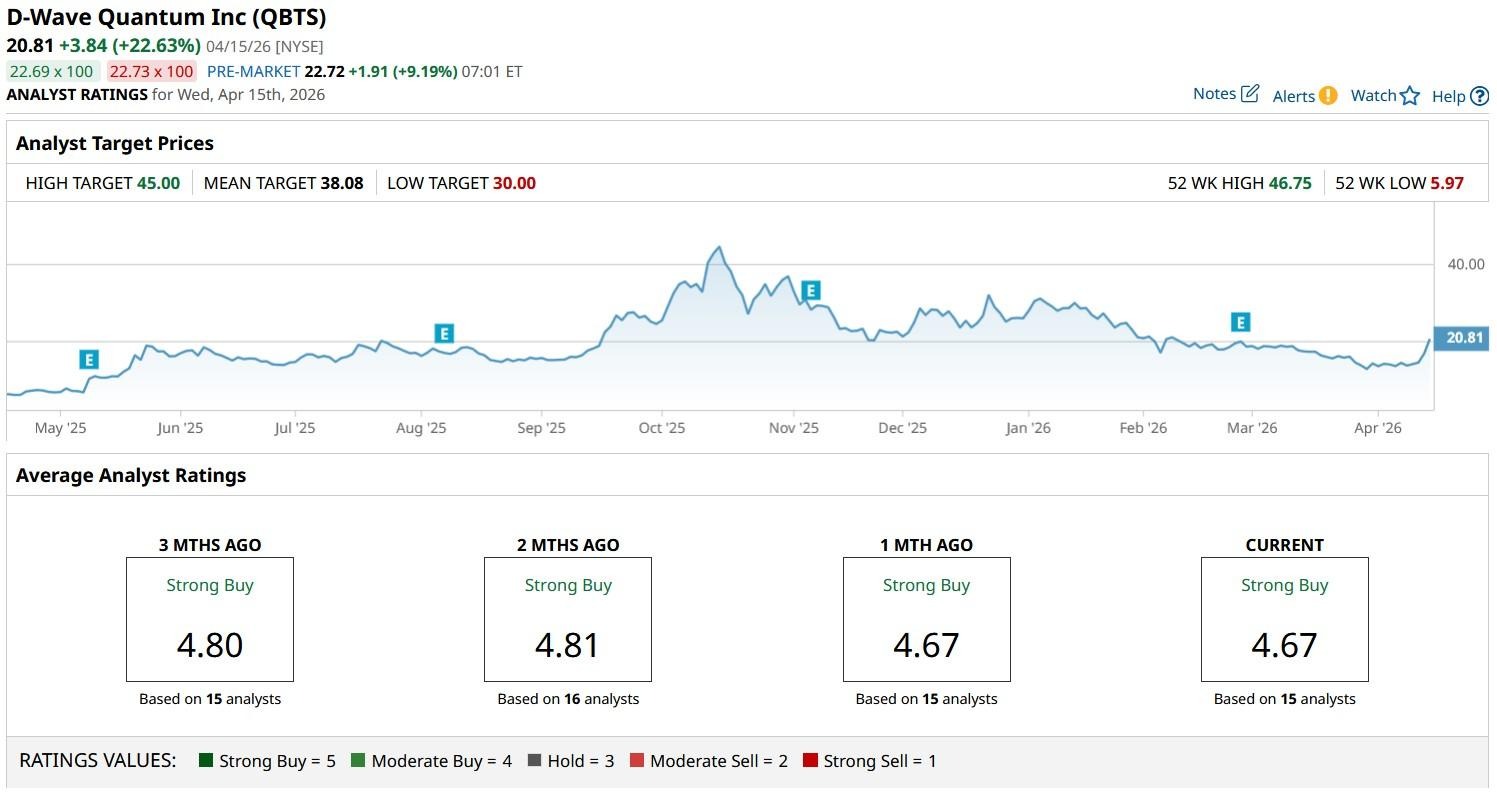The width and height of the screenshot is (1497, 796).
Task: Toggle the Watch star for QBTS
Action: (x=1410, y=96)
